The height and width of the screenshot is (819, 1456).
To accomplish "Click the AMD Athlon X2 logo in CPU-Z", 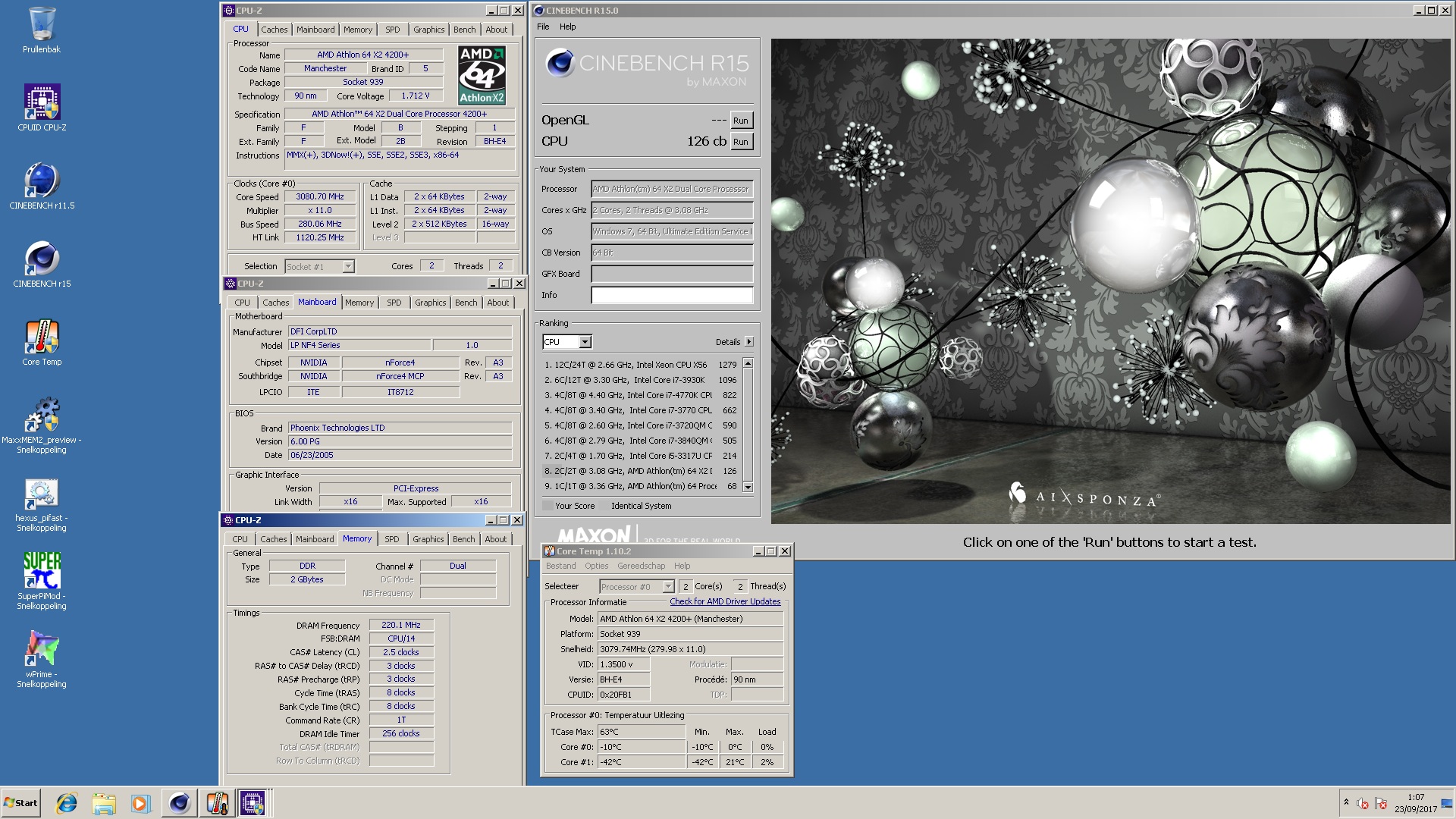I will (482, 75).
